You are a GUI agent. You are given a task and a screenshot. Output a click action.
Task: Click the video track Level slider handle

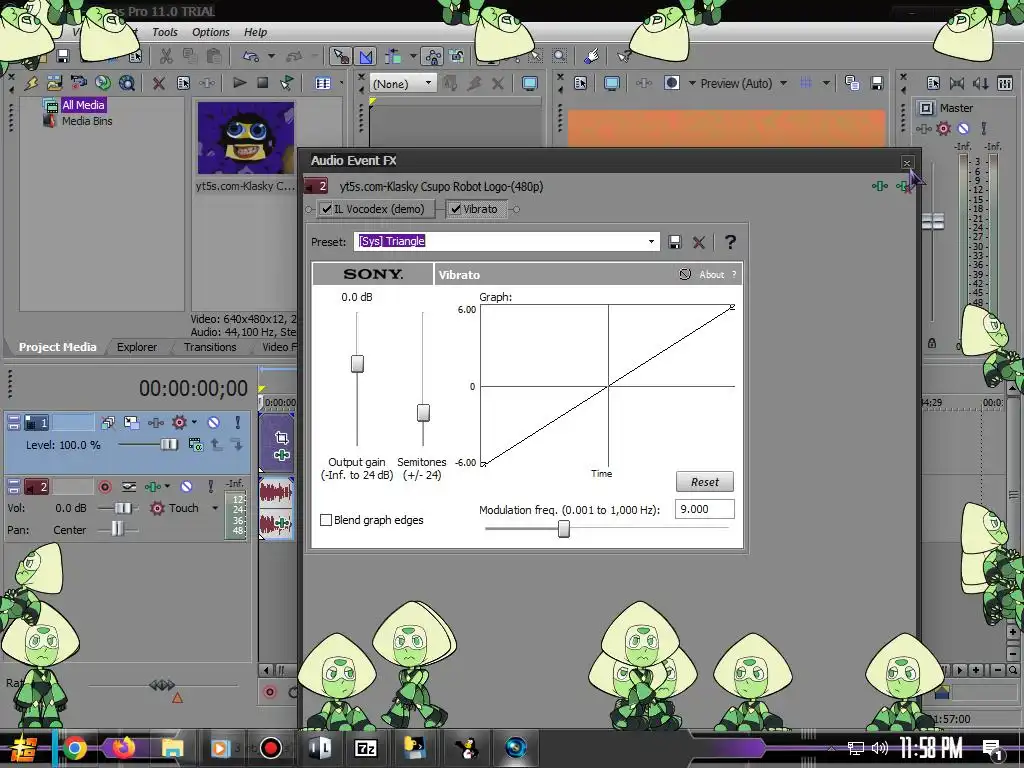pos(168,444)
